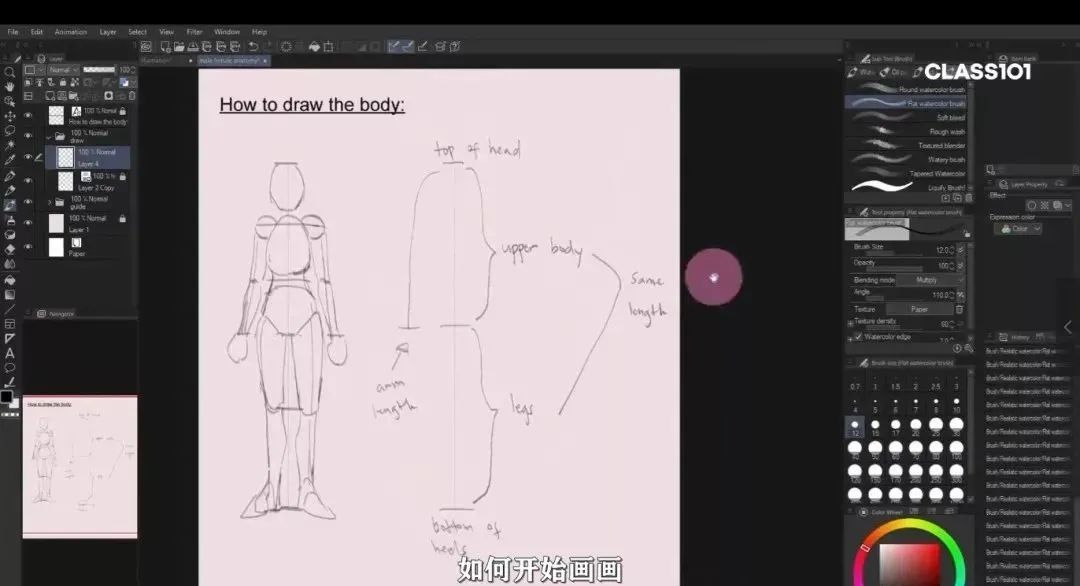Select the Hand move tool
Image resolution: width=1080 pixels, height=586 pixels.
10,87
